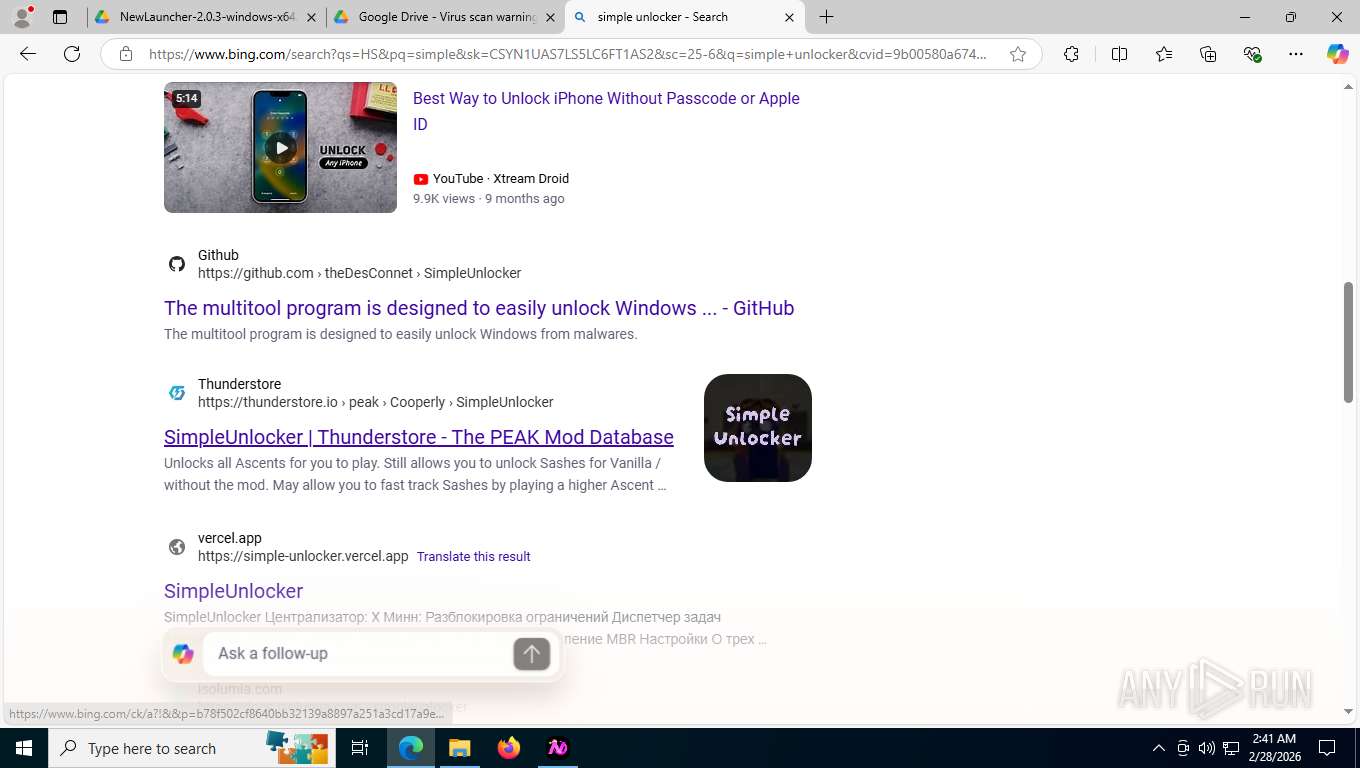Click 9.9K views · 9 months ago text
The image size is (1360, 768).
coord(489,198)
